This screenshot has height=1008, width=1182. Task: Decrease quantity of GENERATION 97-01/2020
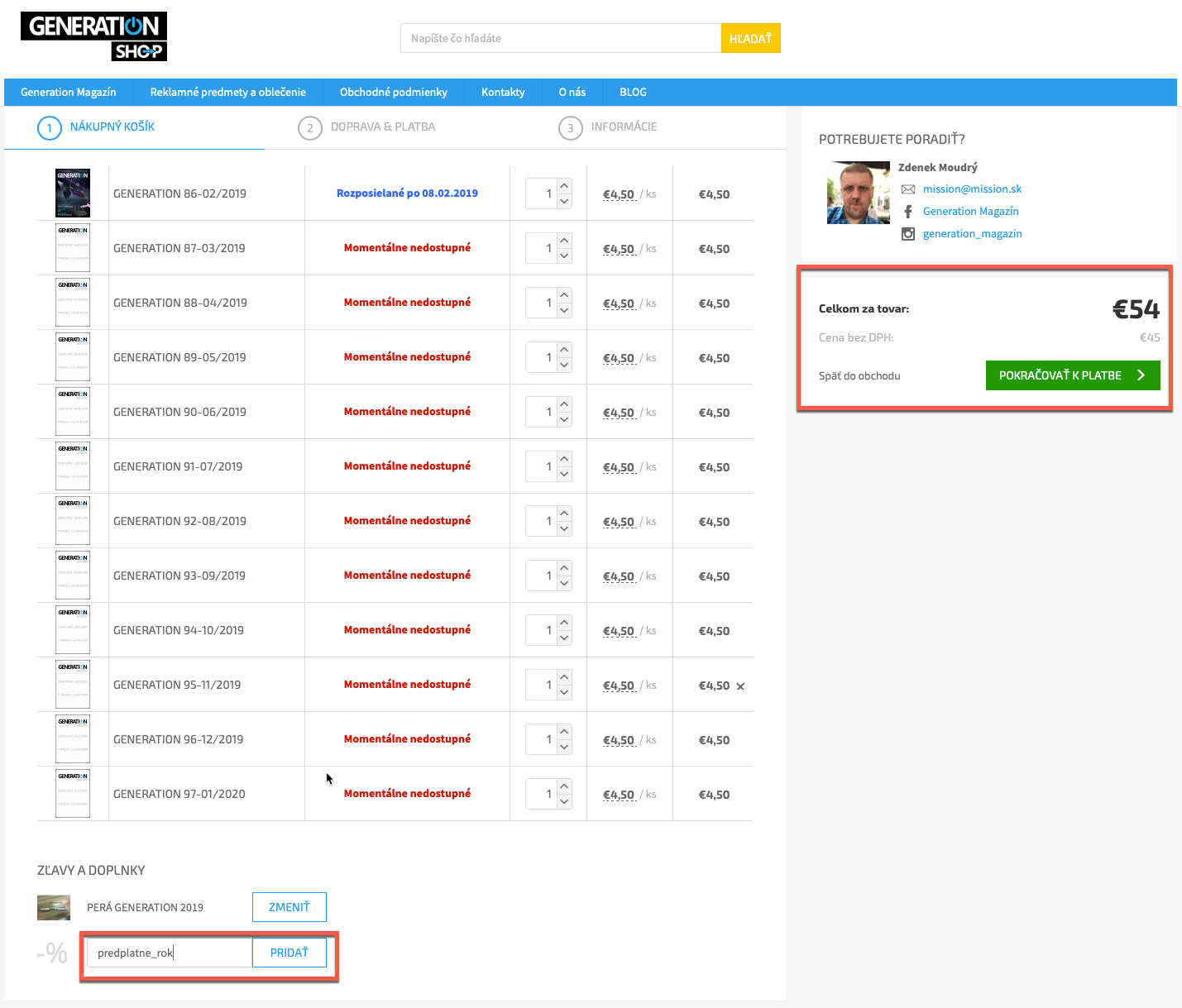click(564, 802)
